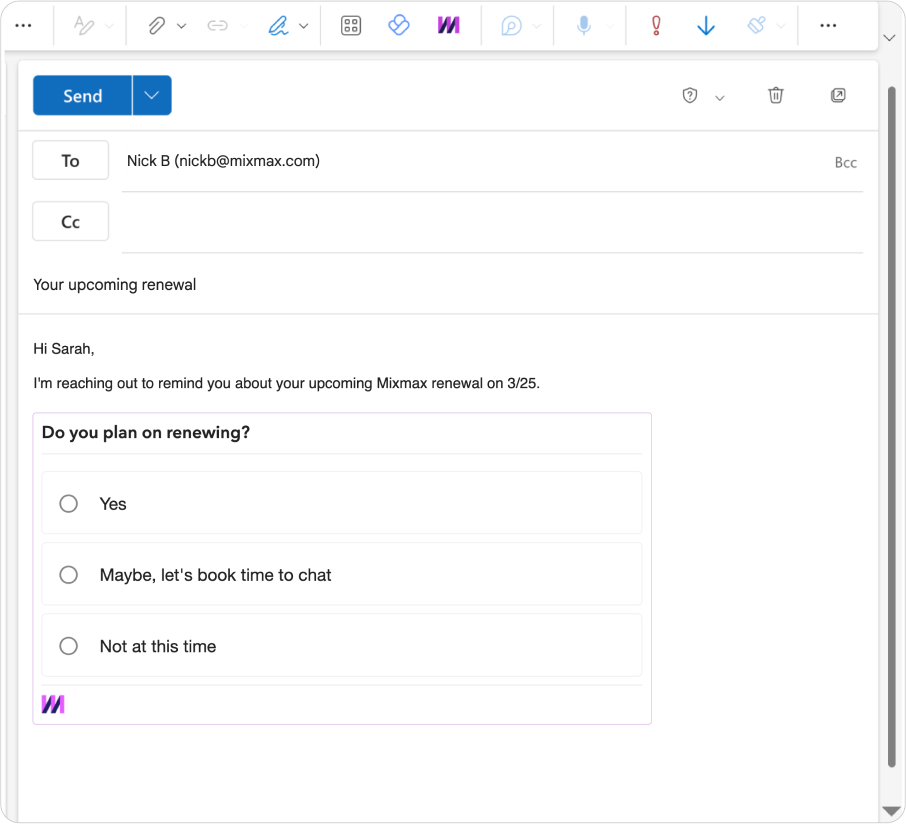The width and height of the screenshot is (906, 824).
Task: Collapse the toolbar with the bottom-right chevron
Action: pyautogui.click(x=888, y=37)
